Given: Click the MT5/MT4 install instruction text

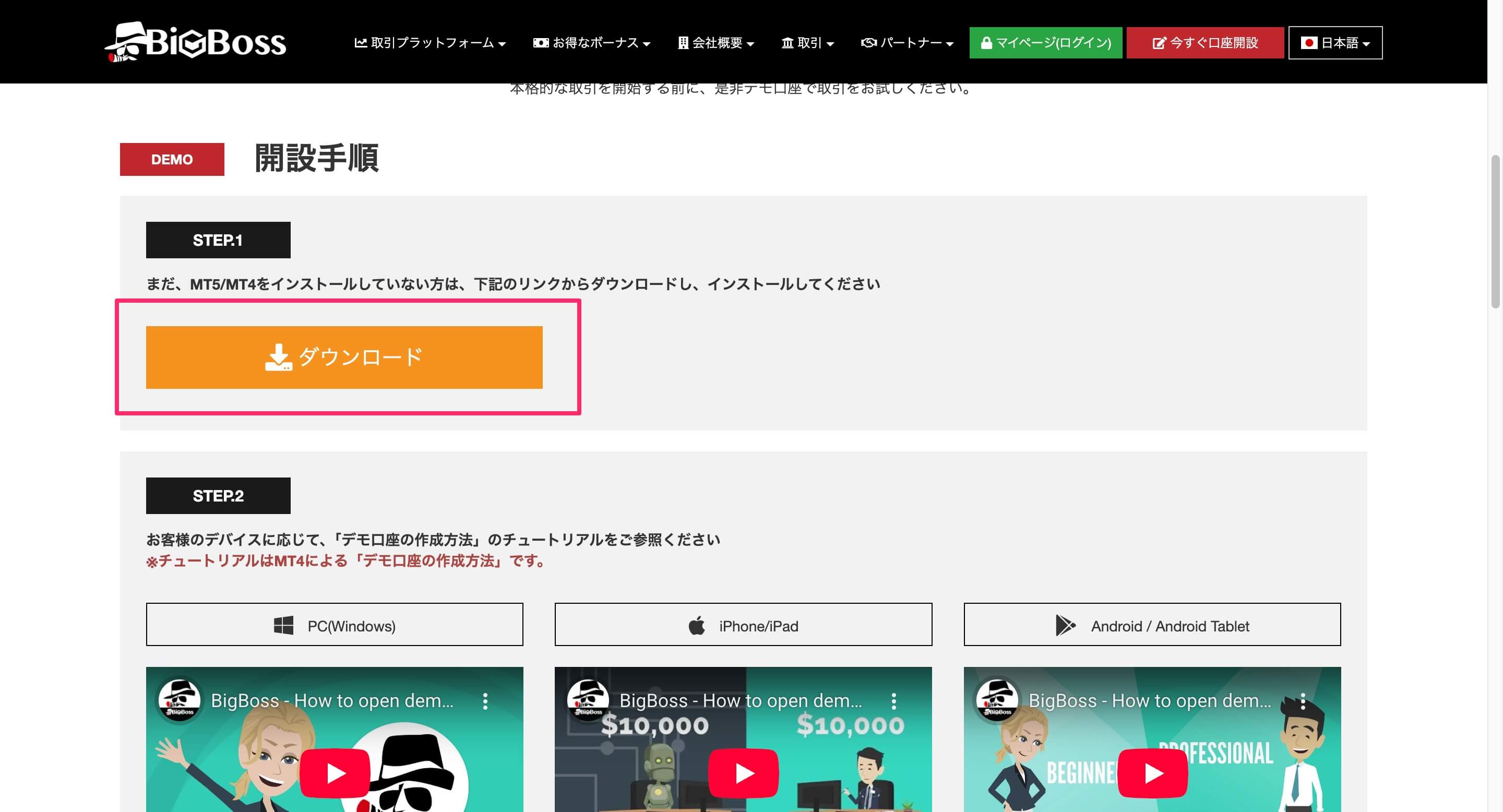Looking at the screenshot, I should tap(513, 284).
